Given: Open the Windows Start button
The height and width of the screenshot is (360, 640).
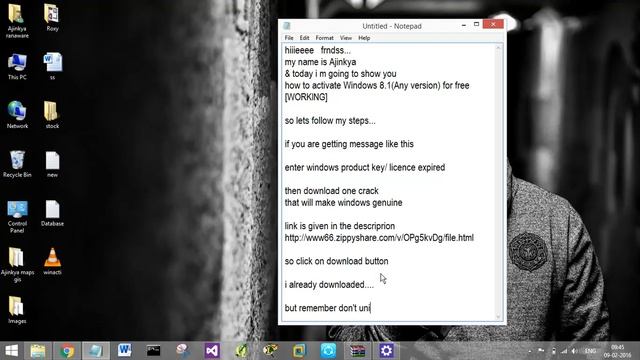Looking at the screenshot, I should [11, 351].
